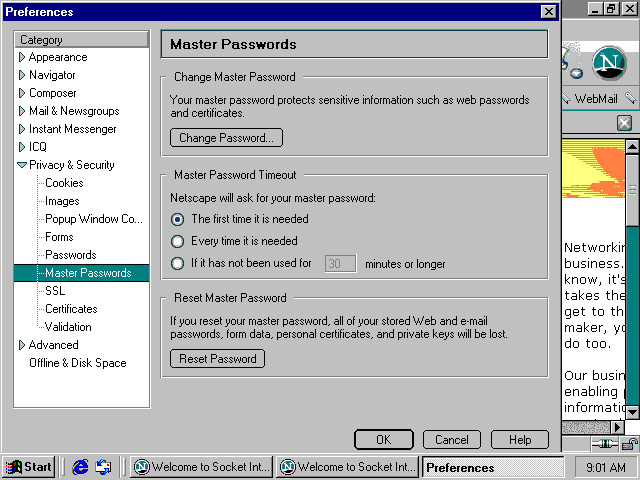This screenshot has height=480, width=640.
Task: Switch to first Welcome to Socket Int... taskbar button
Action: click(202, 467)
